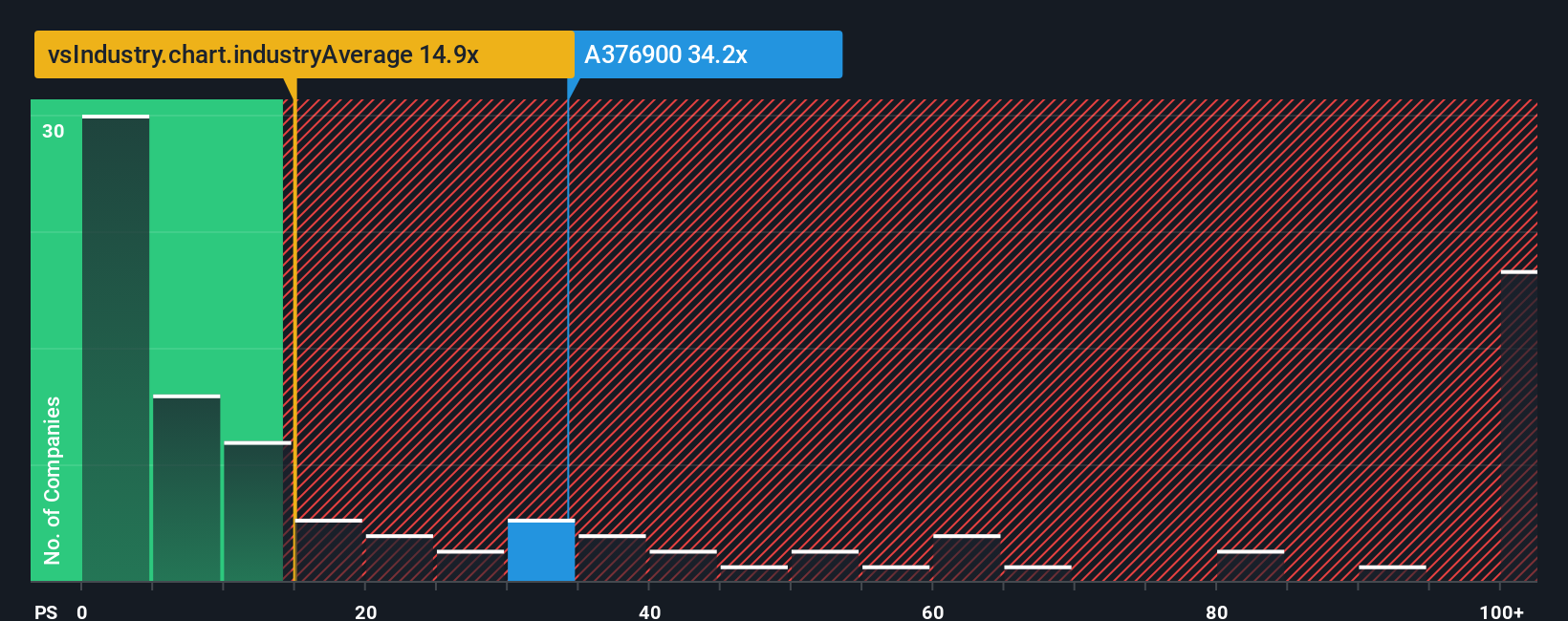Click the bar for PS 80-85
This screenshot has height=621, width=1568.
(1251, 566)
